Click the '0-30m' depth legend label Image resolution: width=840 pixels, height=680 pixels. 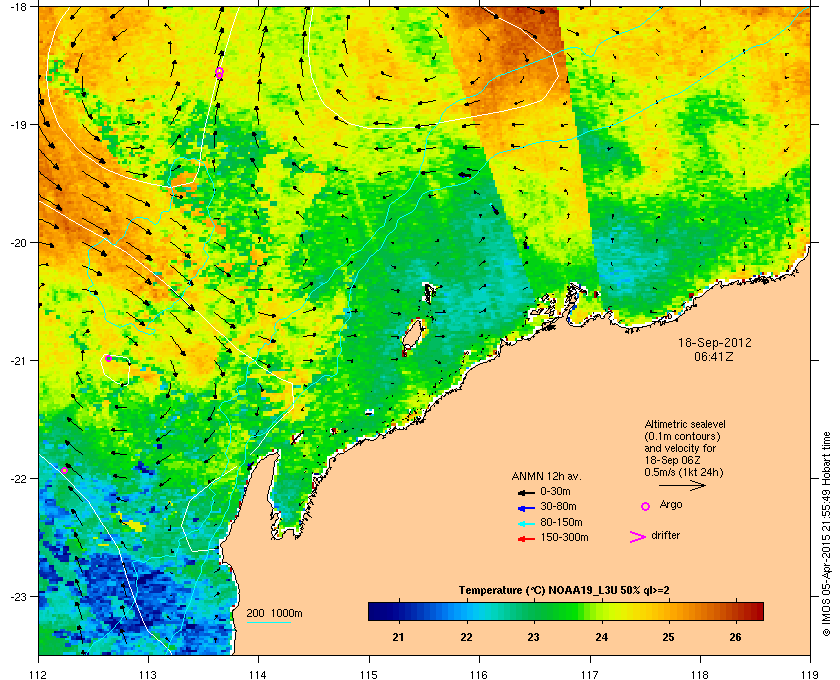point(555,491)
